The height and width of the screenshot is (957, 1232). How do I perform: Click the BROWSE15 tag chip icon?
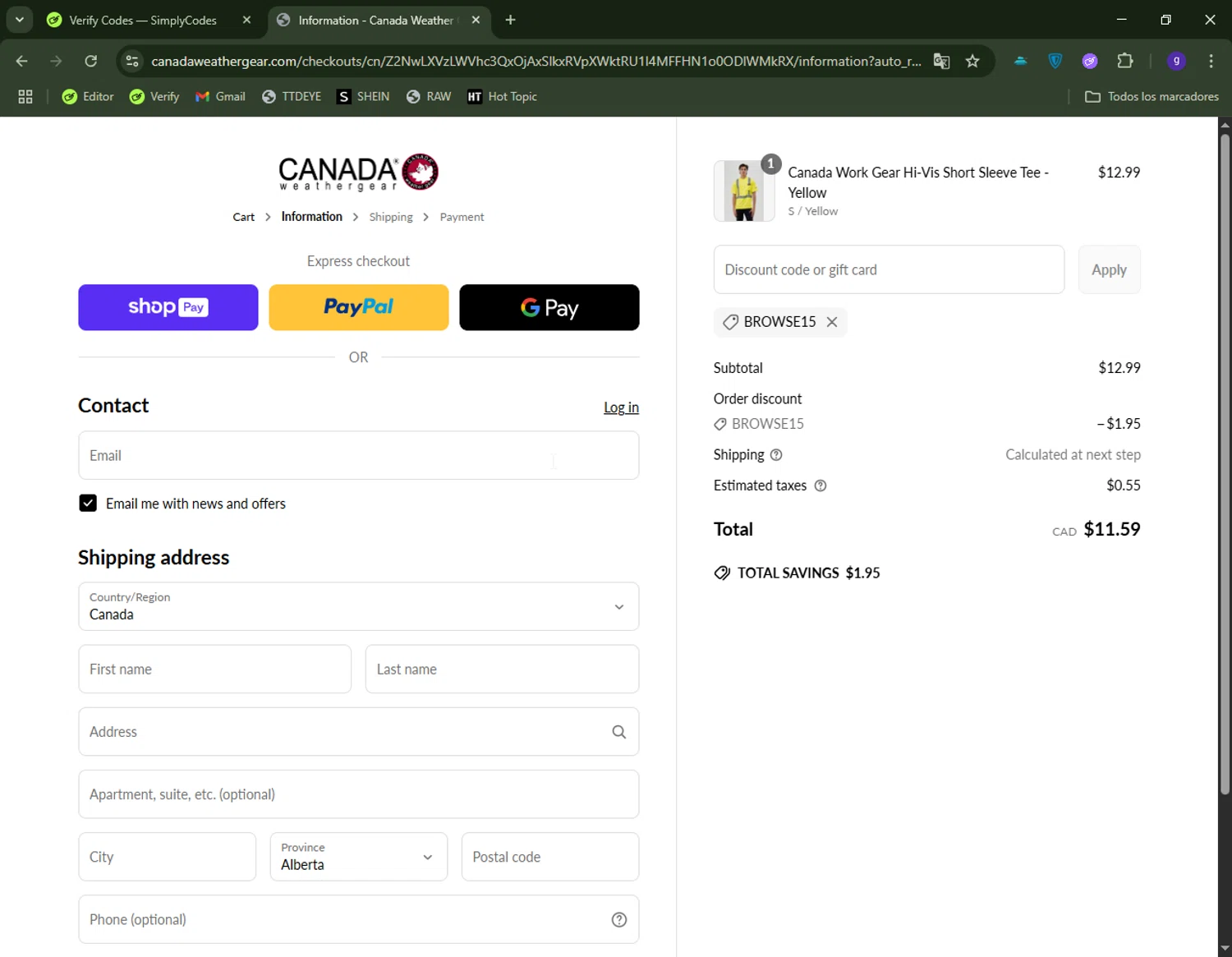(730, 322)
